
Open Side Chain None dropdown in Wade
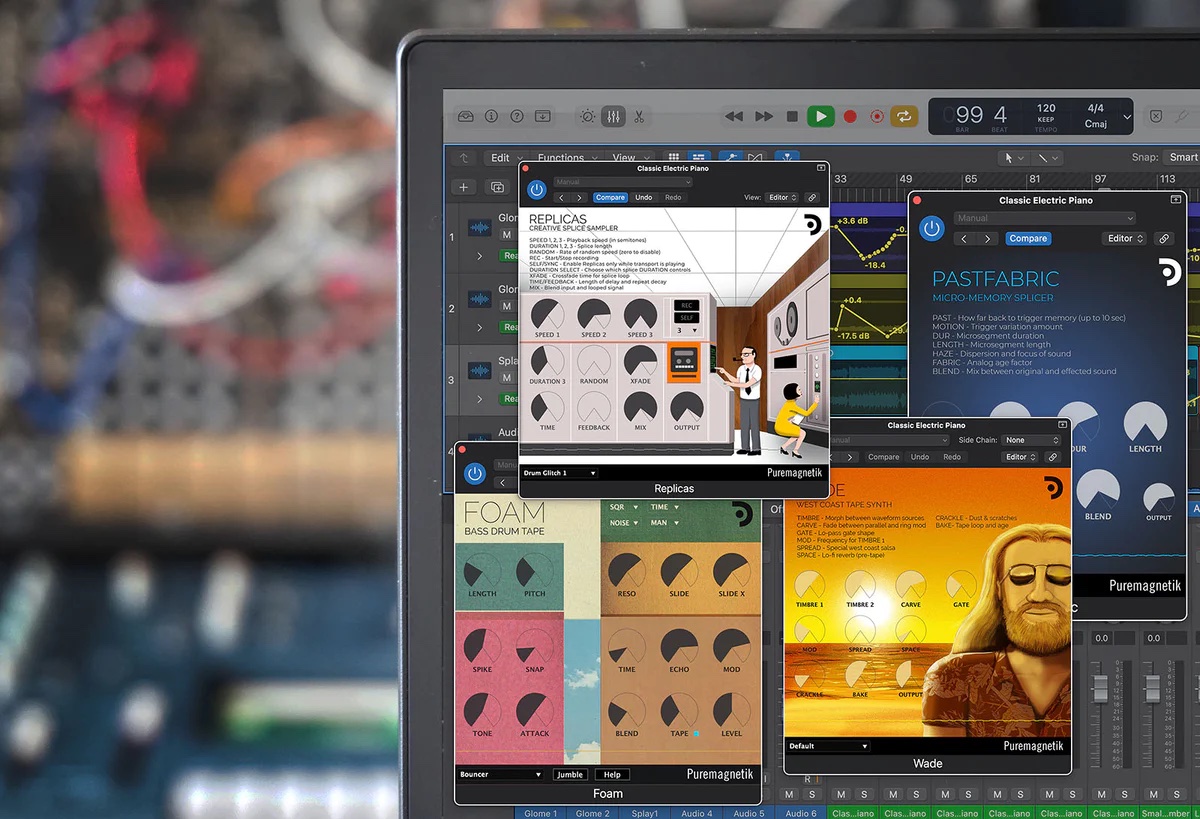pos(1033,440)
